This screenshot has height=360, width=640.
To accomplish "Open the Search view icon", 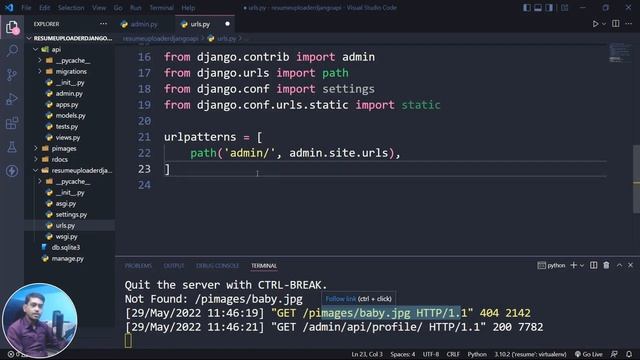I will [12, 51].
